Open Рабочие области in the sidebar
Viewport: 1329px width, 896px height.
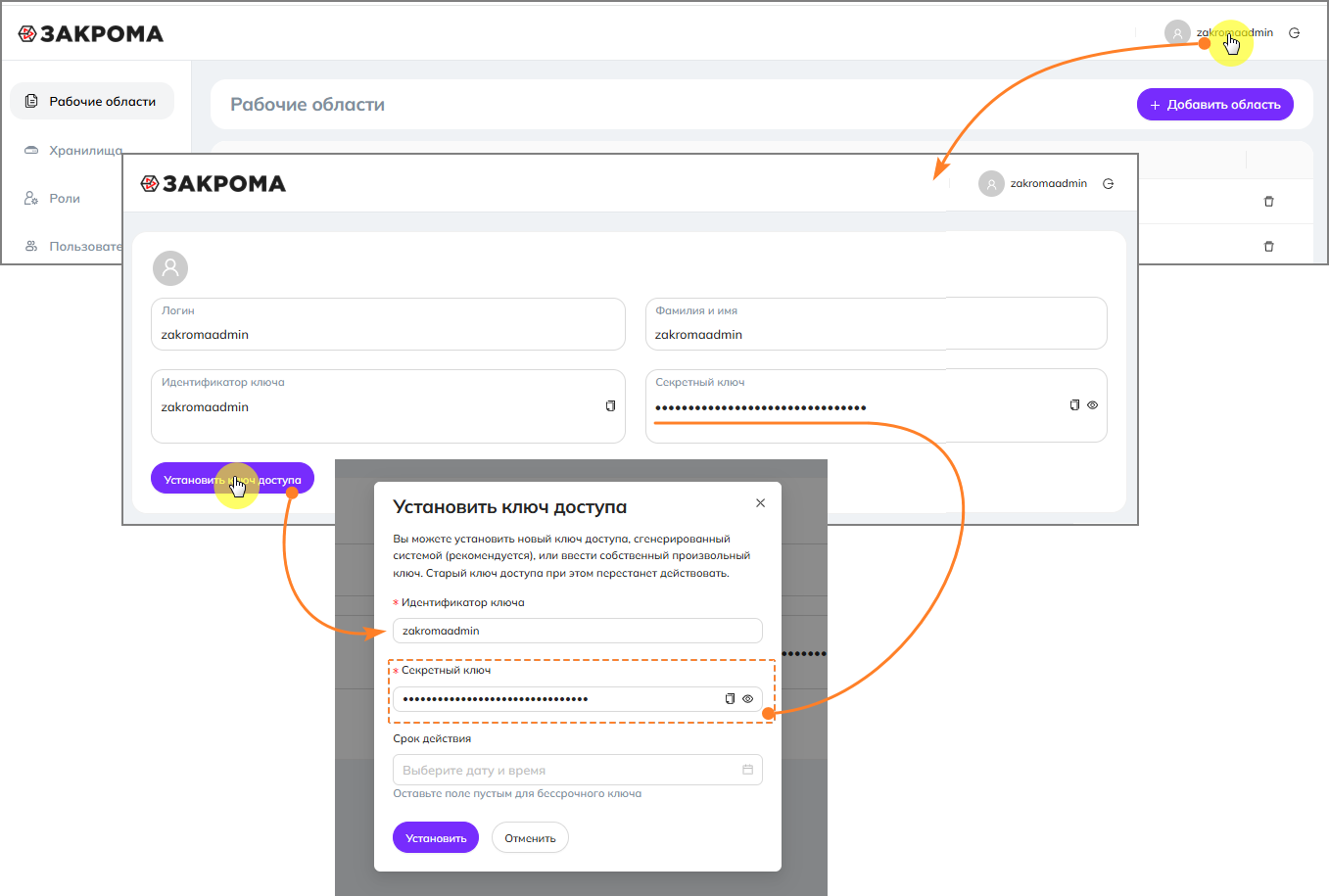click(92, 102)
